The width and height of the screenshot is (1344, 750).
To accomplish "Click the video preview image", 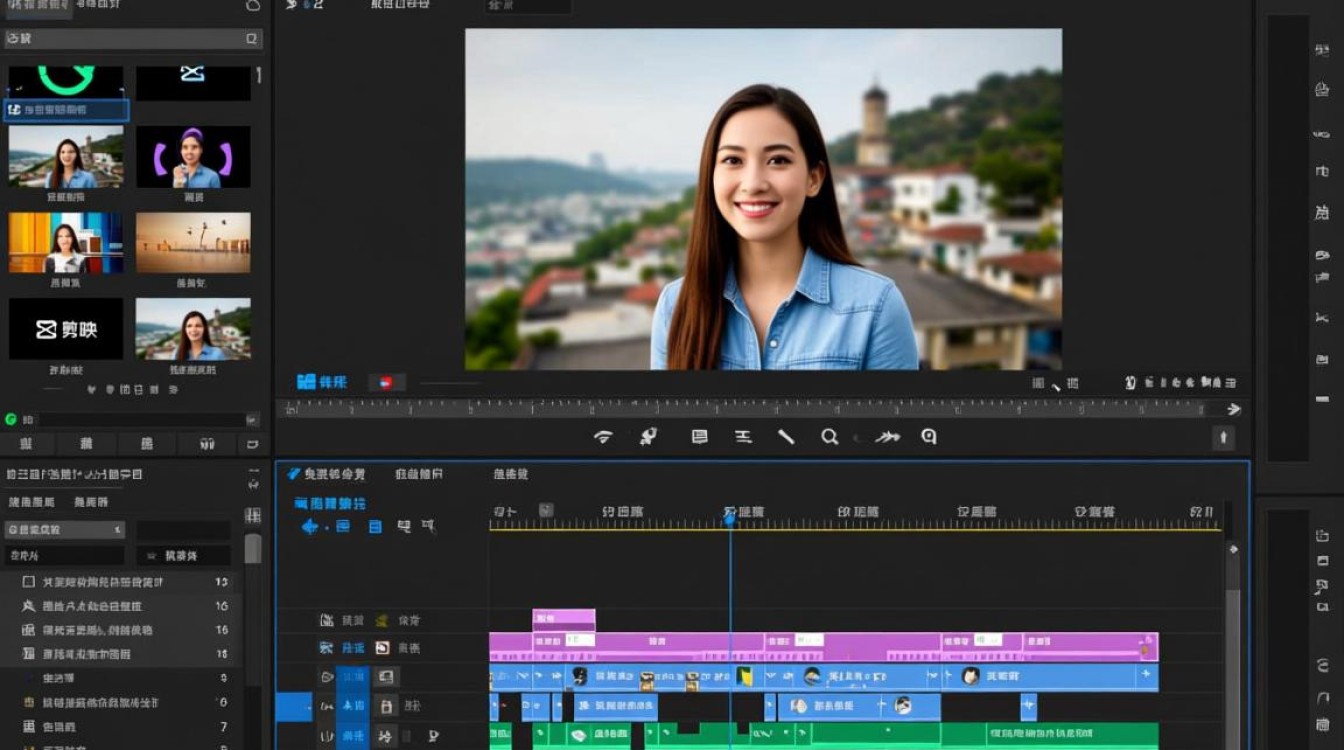I will pos(763,199).
